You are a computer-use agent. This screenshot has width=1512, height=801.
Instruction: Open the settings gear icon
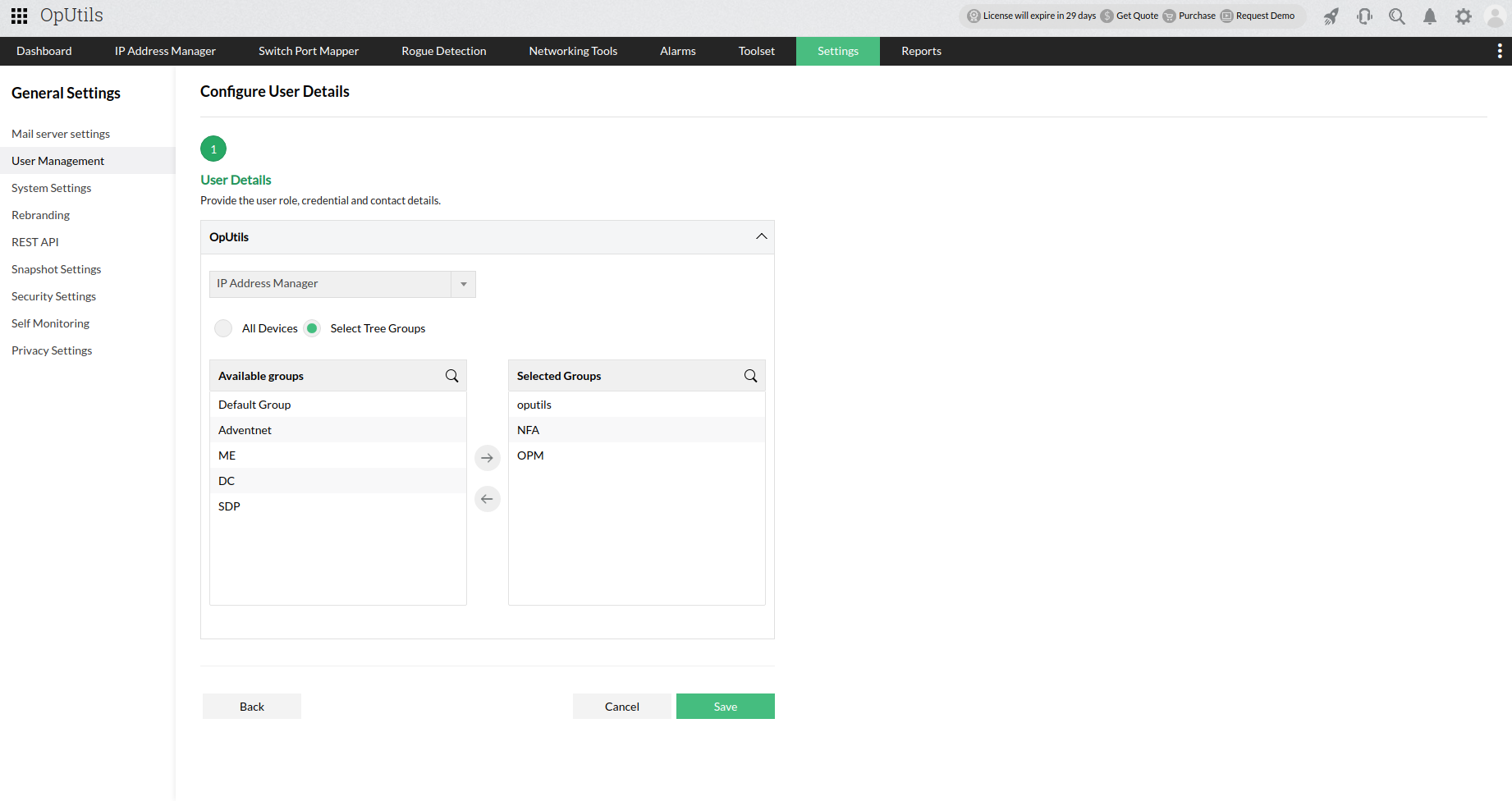tap(1463, 16)
